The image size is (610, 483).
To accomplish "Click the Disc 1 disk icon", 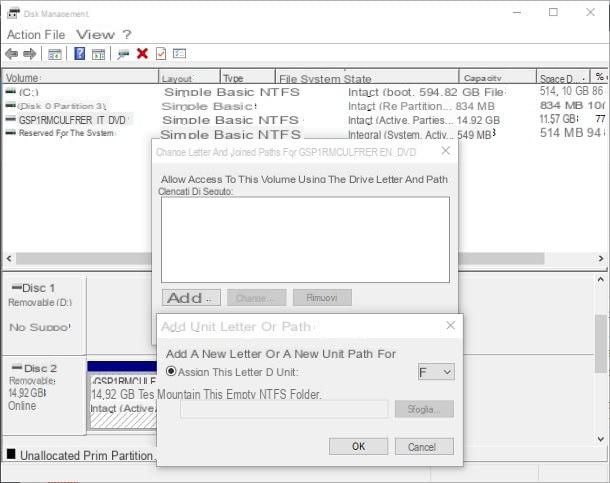I will 16,287.
